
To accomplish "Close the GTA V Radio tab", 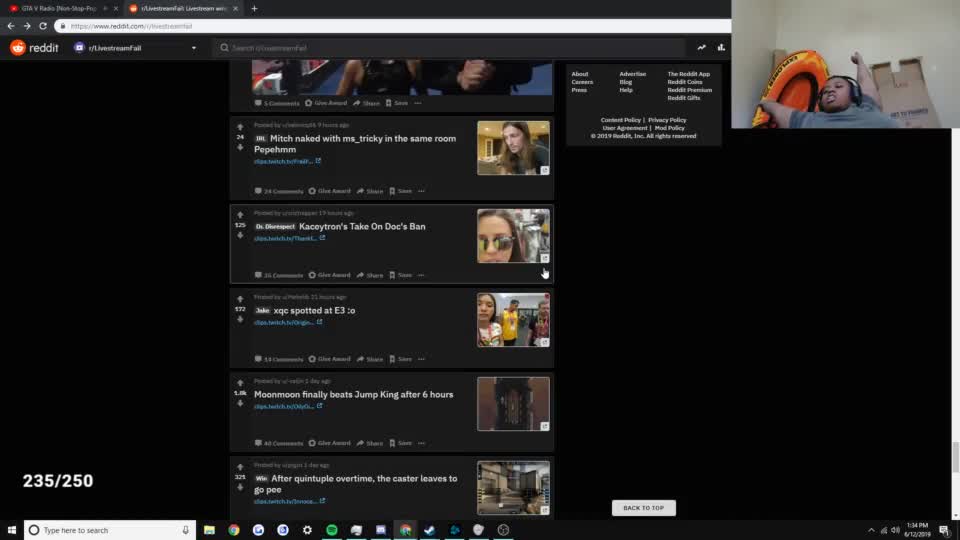I will click(x=116, y=9).
